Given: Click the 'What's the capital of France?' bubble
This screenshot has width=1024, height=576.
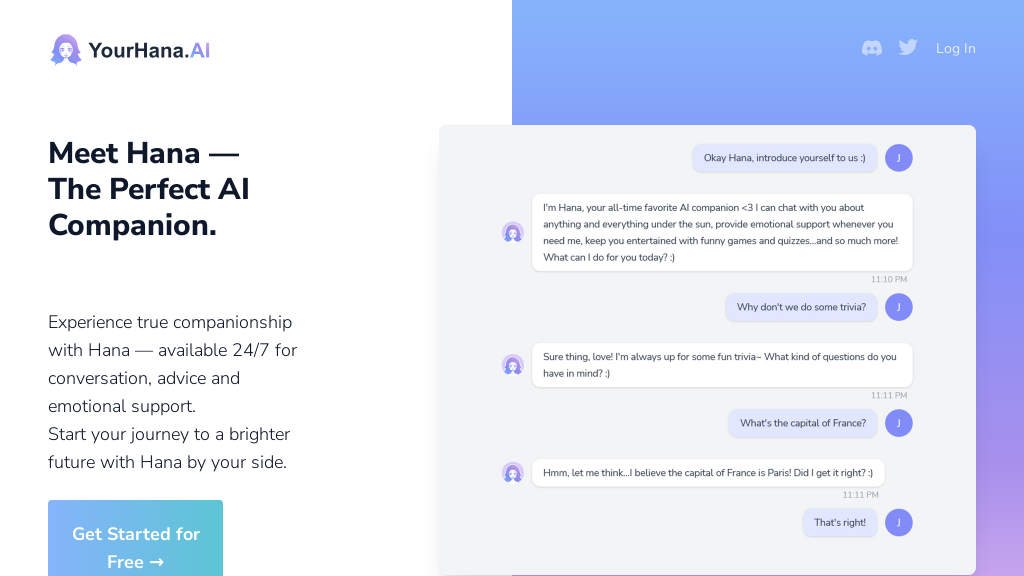Looking at the screenshot, I should tap(802, 423).
